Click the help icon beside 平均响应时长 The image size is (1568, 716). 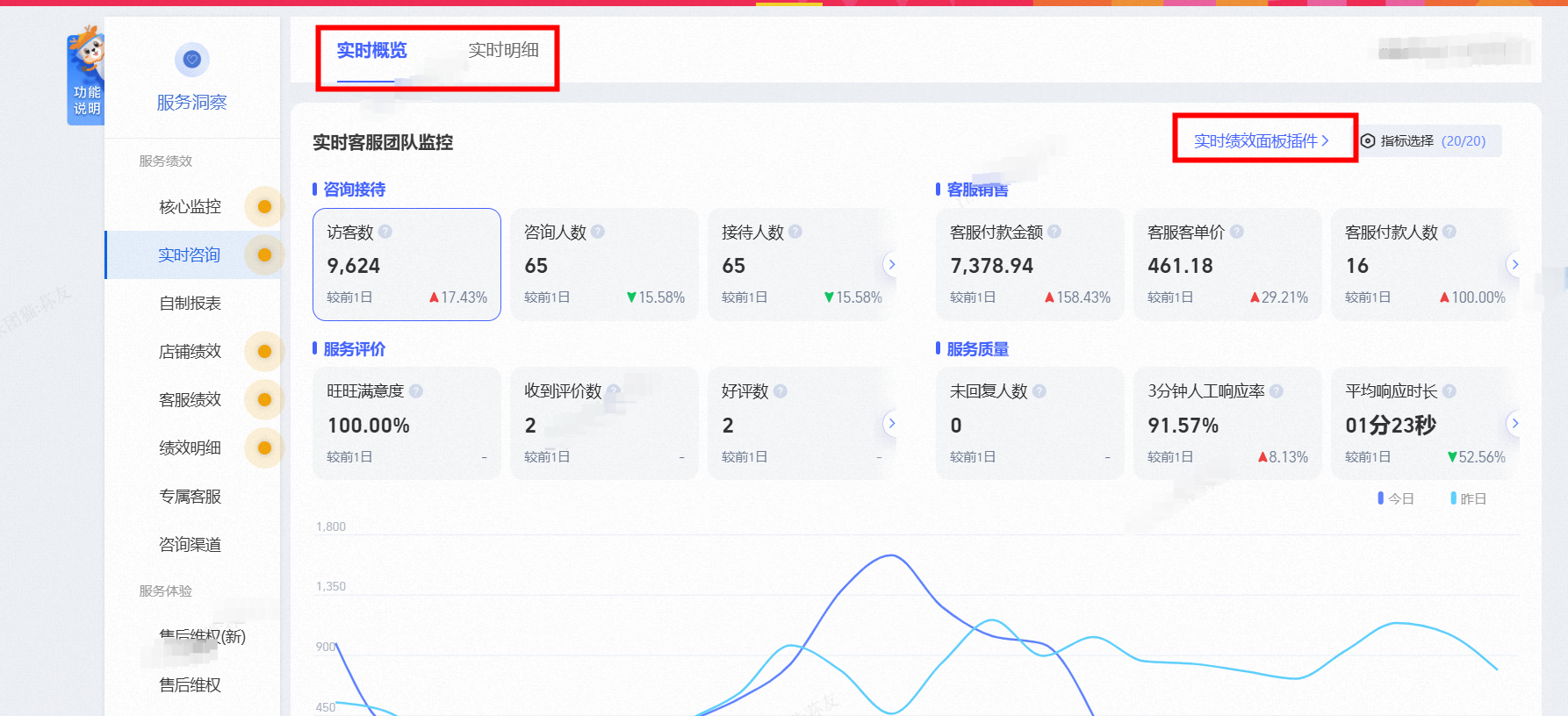(x=1449, y=391)
